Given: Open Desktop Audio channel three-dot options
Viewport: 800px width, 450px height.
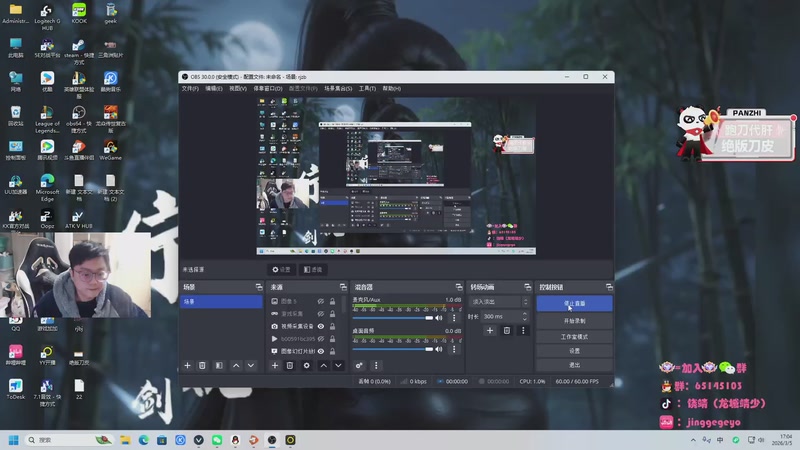Looking at the screenshot, I should coord(454,349).
